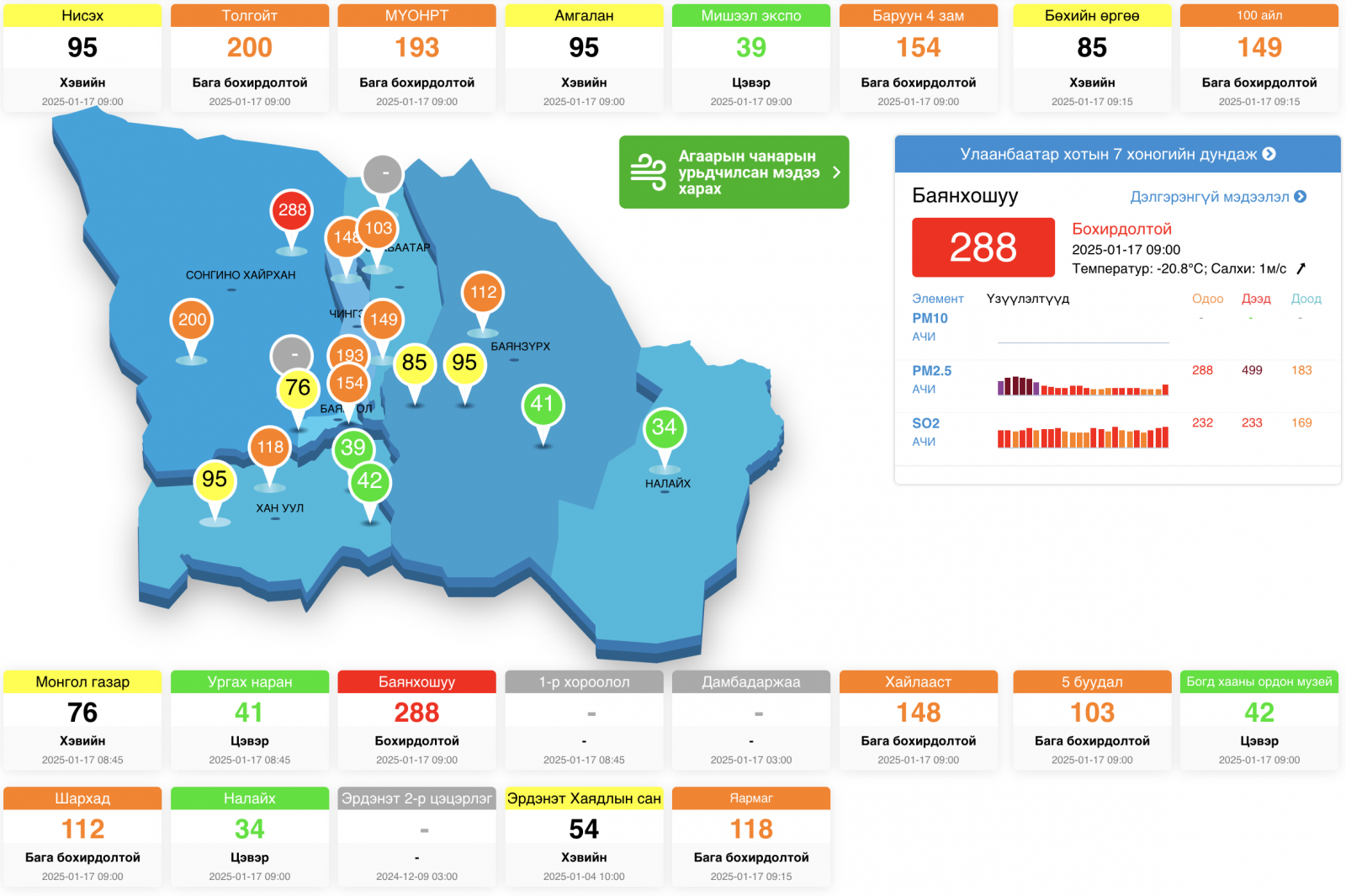The height and width of the screenshot is (896, 1346).
Task: Select the Дамбадаржаа station card
Action: 751,720
